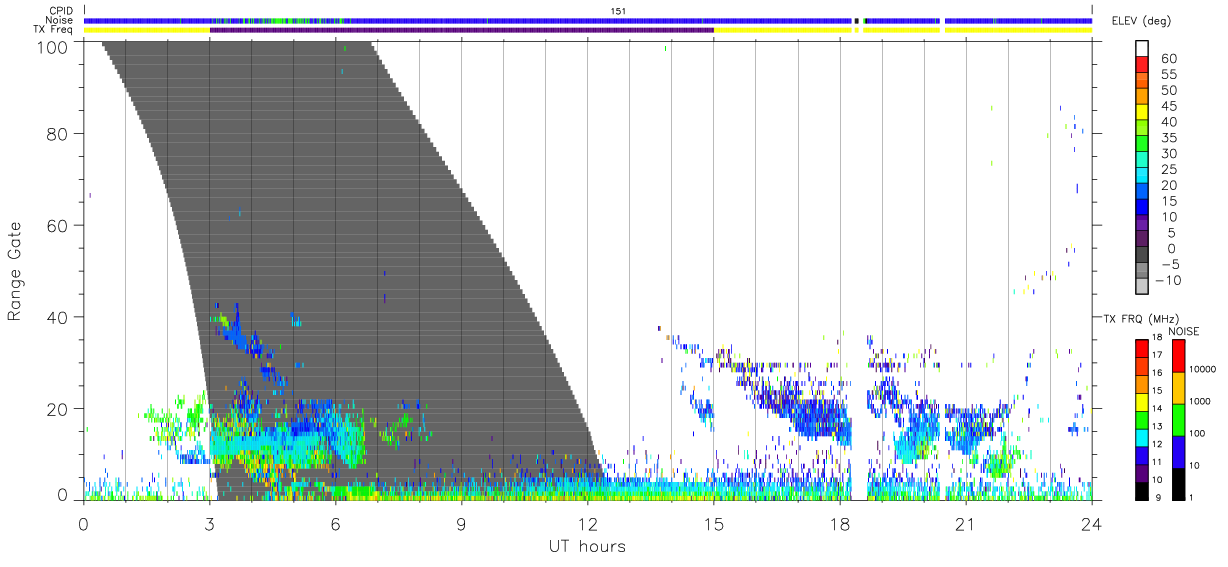Select the blue segment of NOISE colorbar
The width and height of the screenshot is (1228, 567).
(x=1178, y=452)
